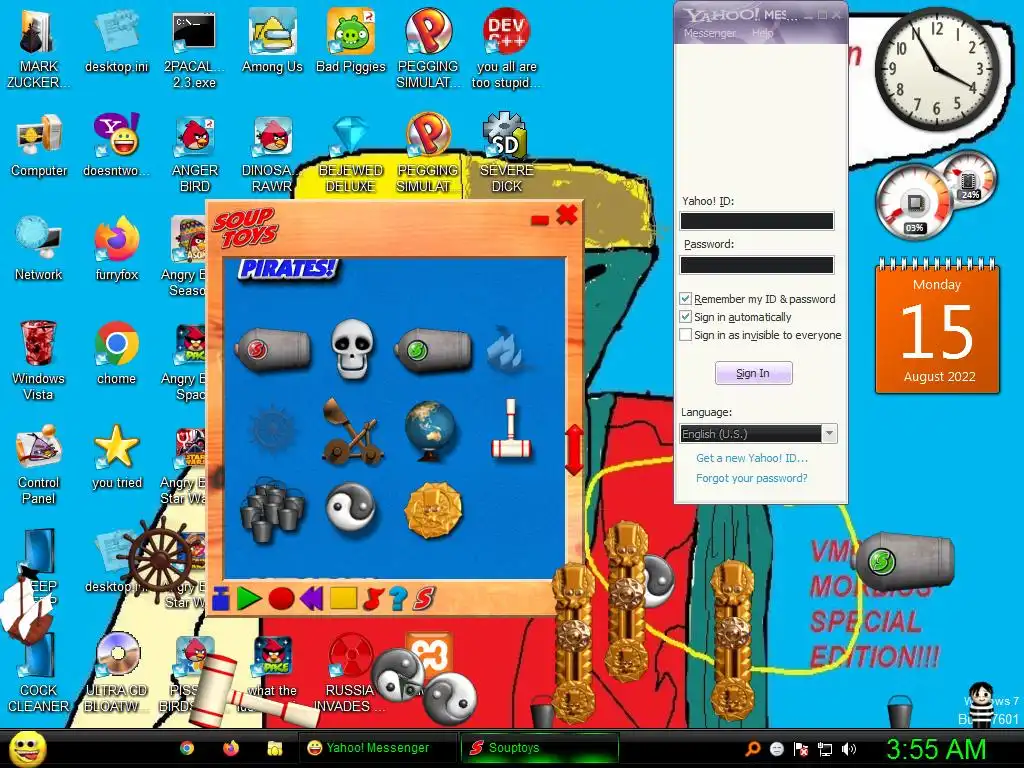The width and height of the screenshot is (1024, 768).
Task: Uncheck Sign in automatically
Action: [x=685, y=317]
